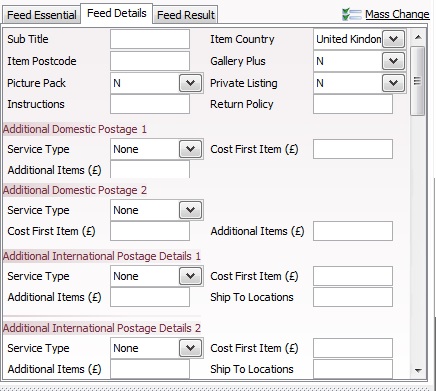Open the Mass Change link
Screen dimensions: 436x391
(x=397, y=14)
